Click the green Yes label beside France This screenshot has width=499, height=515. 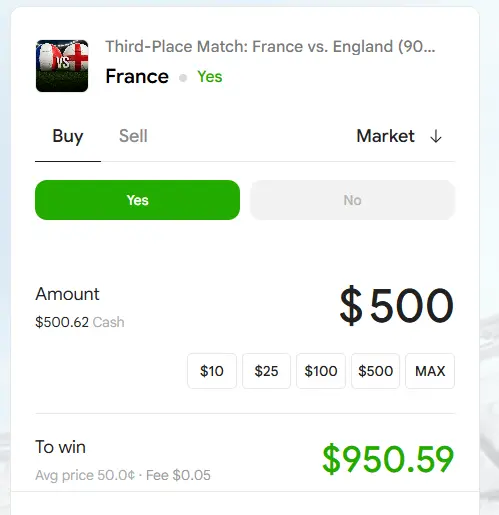click(210, 77)
